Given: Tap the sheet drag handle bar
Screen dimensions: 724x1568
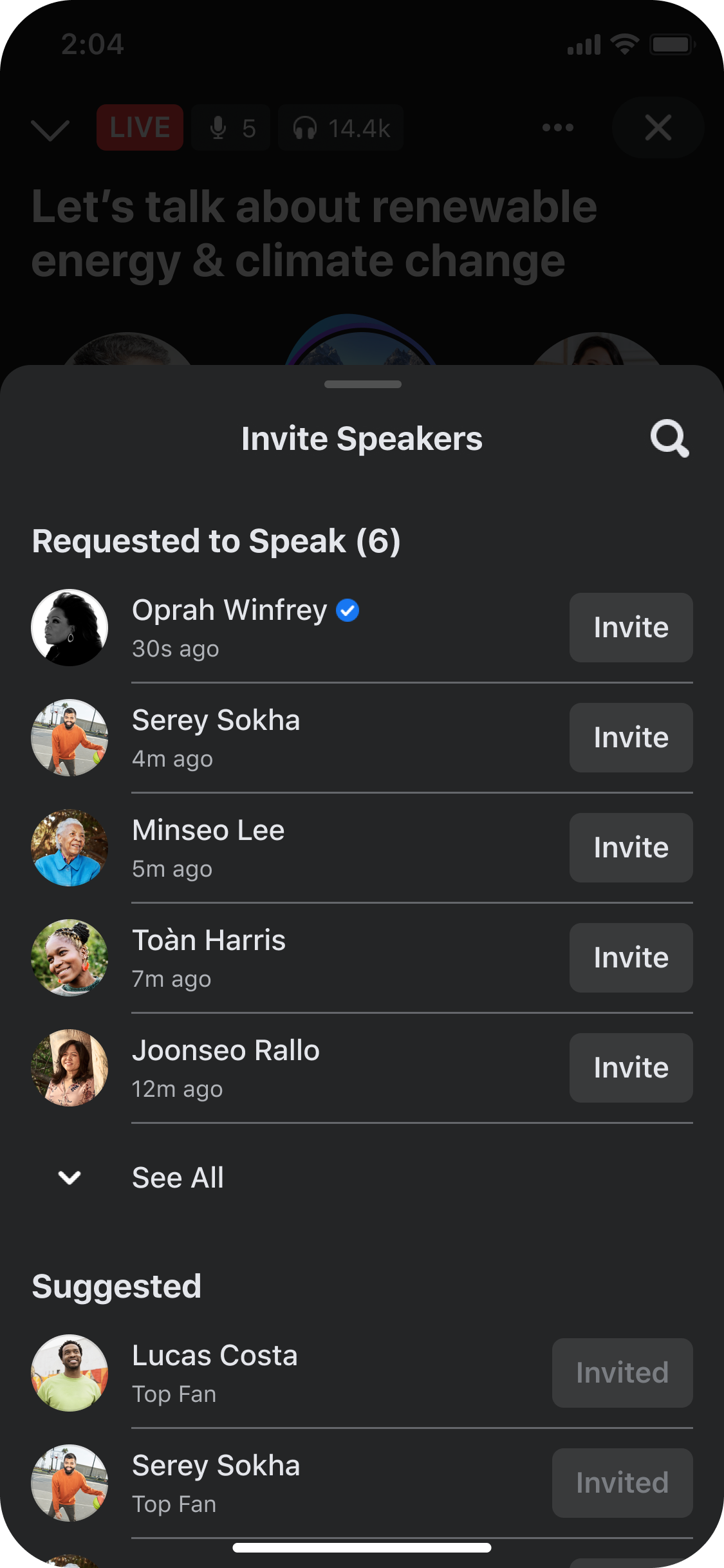Looking at the screenshot, I should [362, 384].
